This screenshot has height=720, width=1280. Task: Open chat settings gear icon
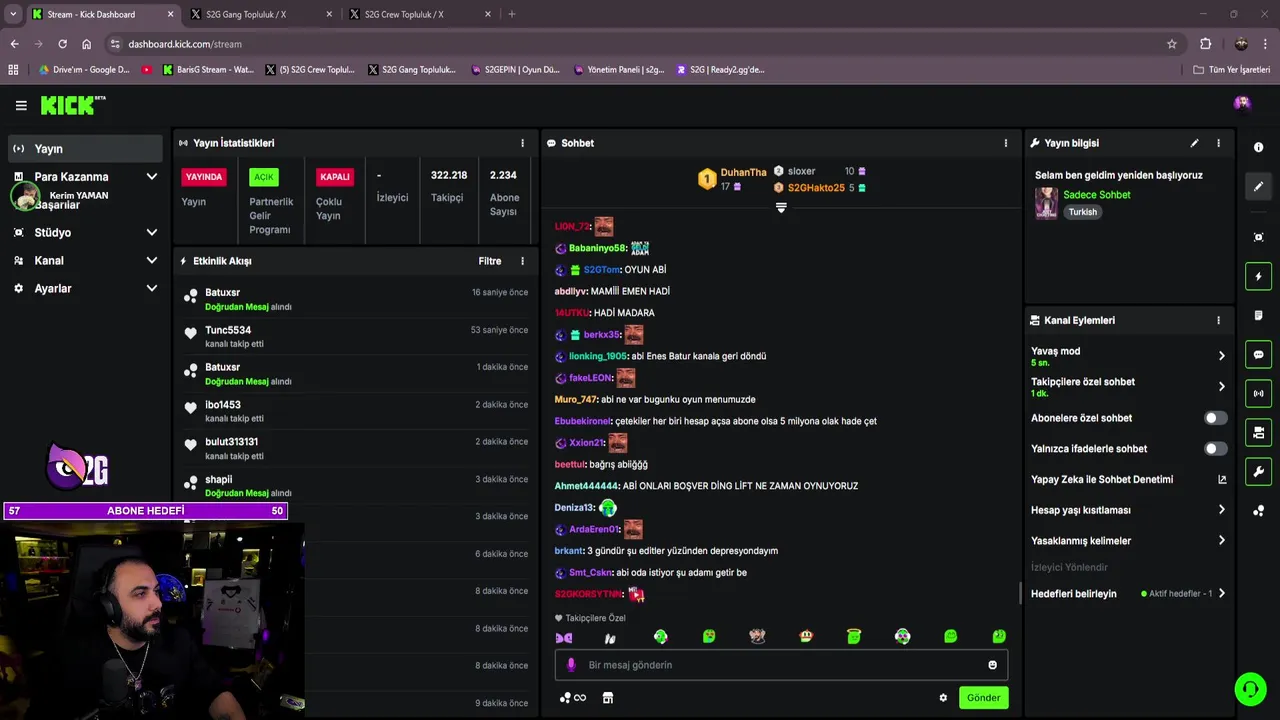pyautogui.click(x=943, y=698)
